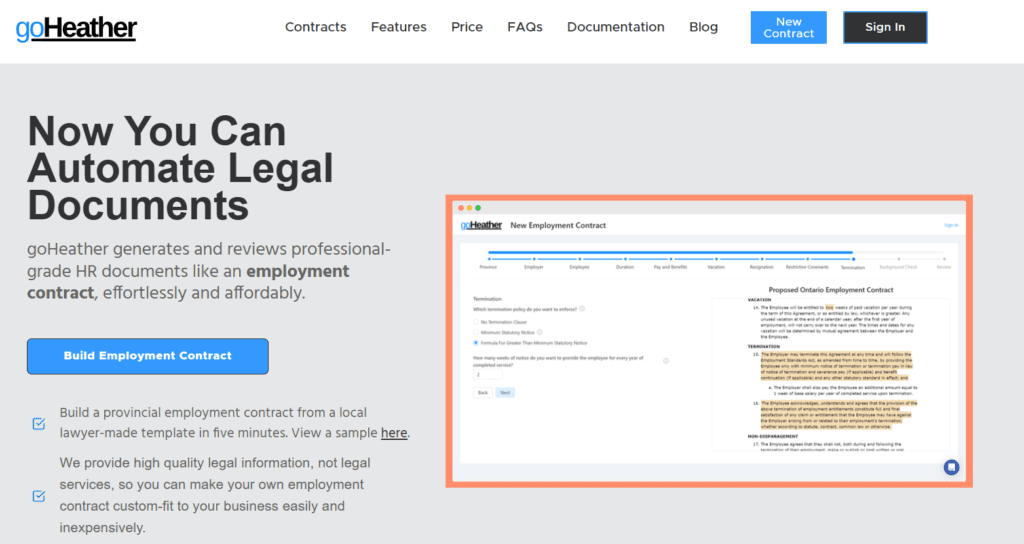
Task: Click help icon beside weeks of notice question
Action: [x=666, y=360]
